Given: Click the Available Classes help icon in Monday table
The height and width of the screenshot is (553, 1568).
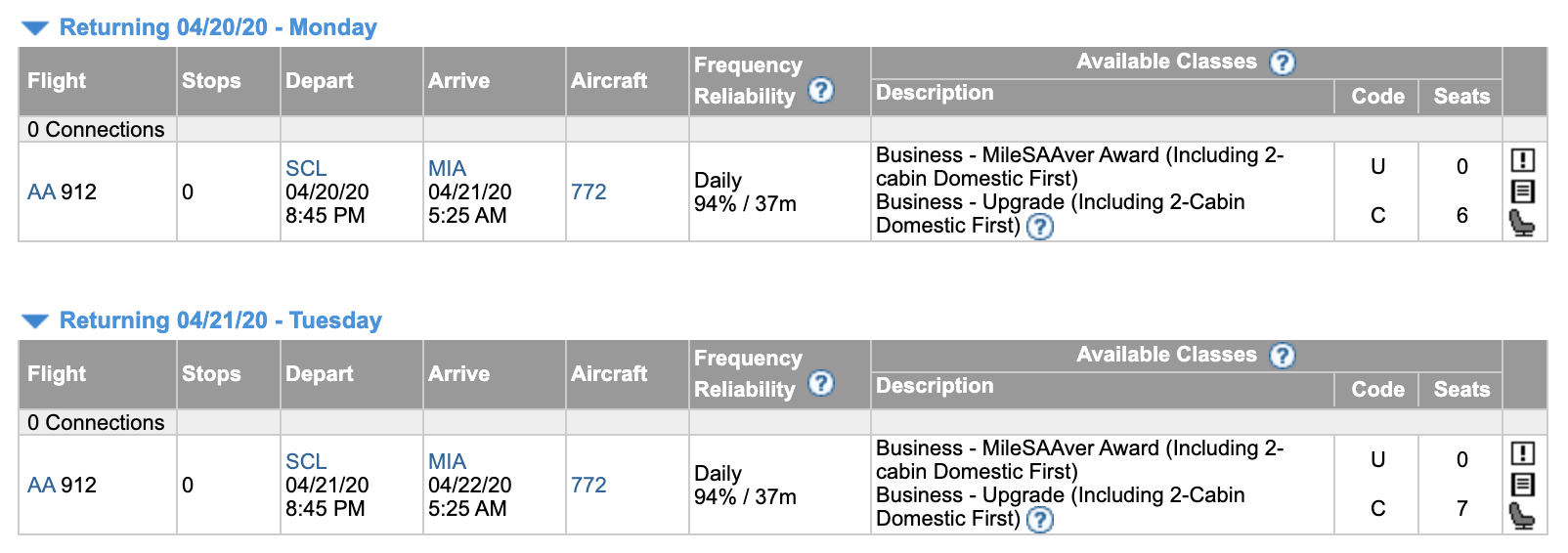Looking at the screenshot, I should pyautogui.click(x=1282, y=63).
